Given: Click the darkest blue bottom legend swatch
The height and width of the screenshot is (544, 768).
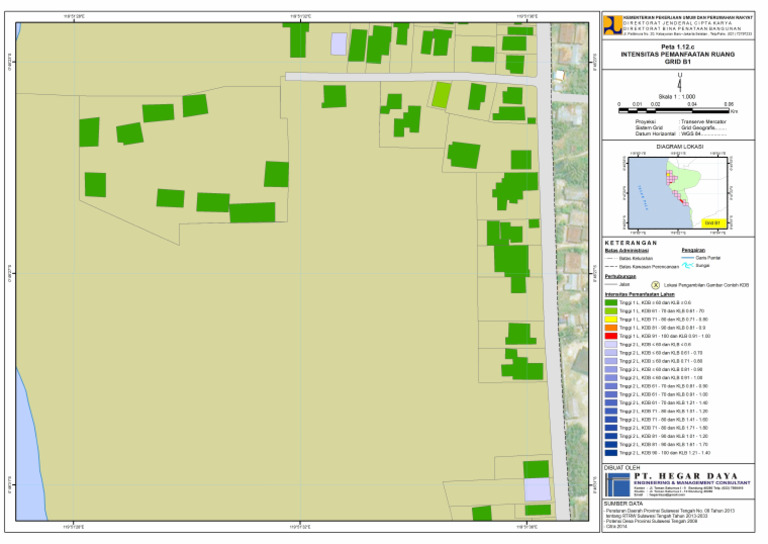Looking at the screenshot, I should [x=611, y=453].
